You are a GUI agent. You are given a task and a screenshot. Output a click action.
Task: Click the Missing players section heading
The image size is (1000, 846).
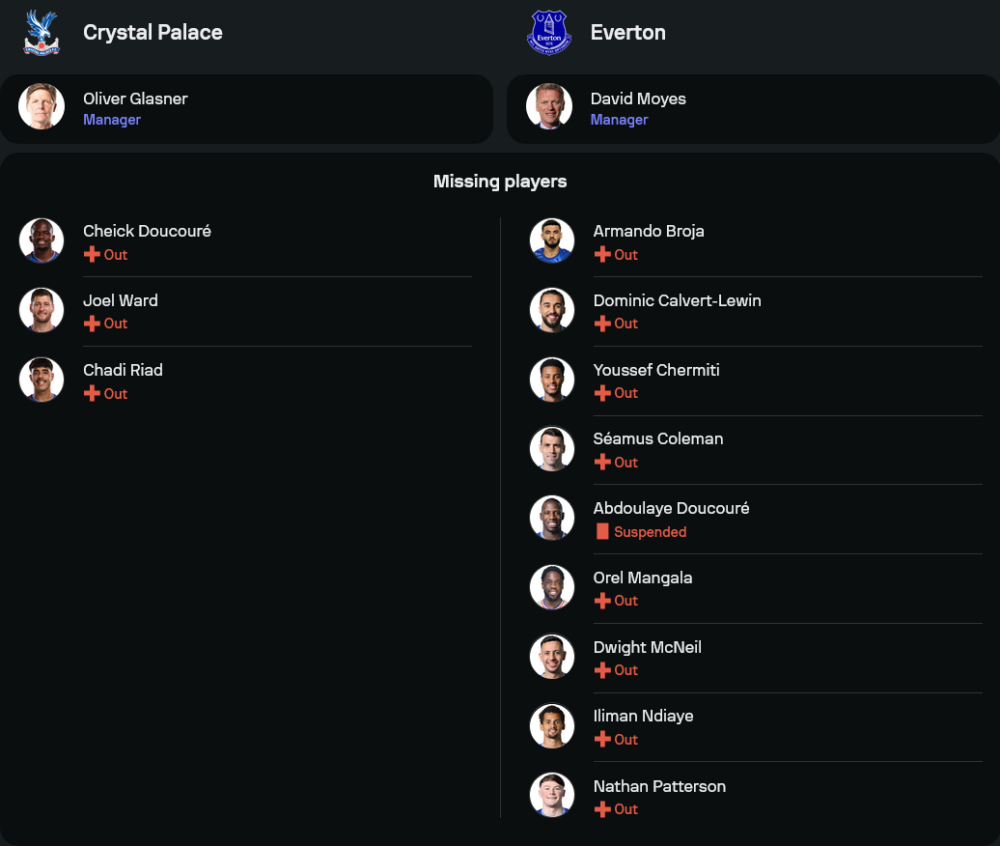pos(500,181)
